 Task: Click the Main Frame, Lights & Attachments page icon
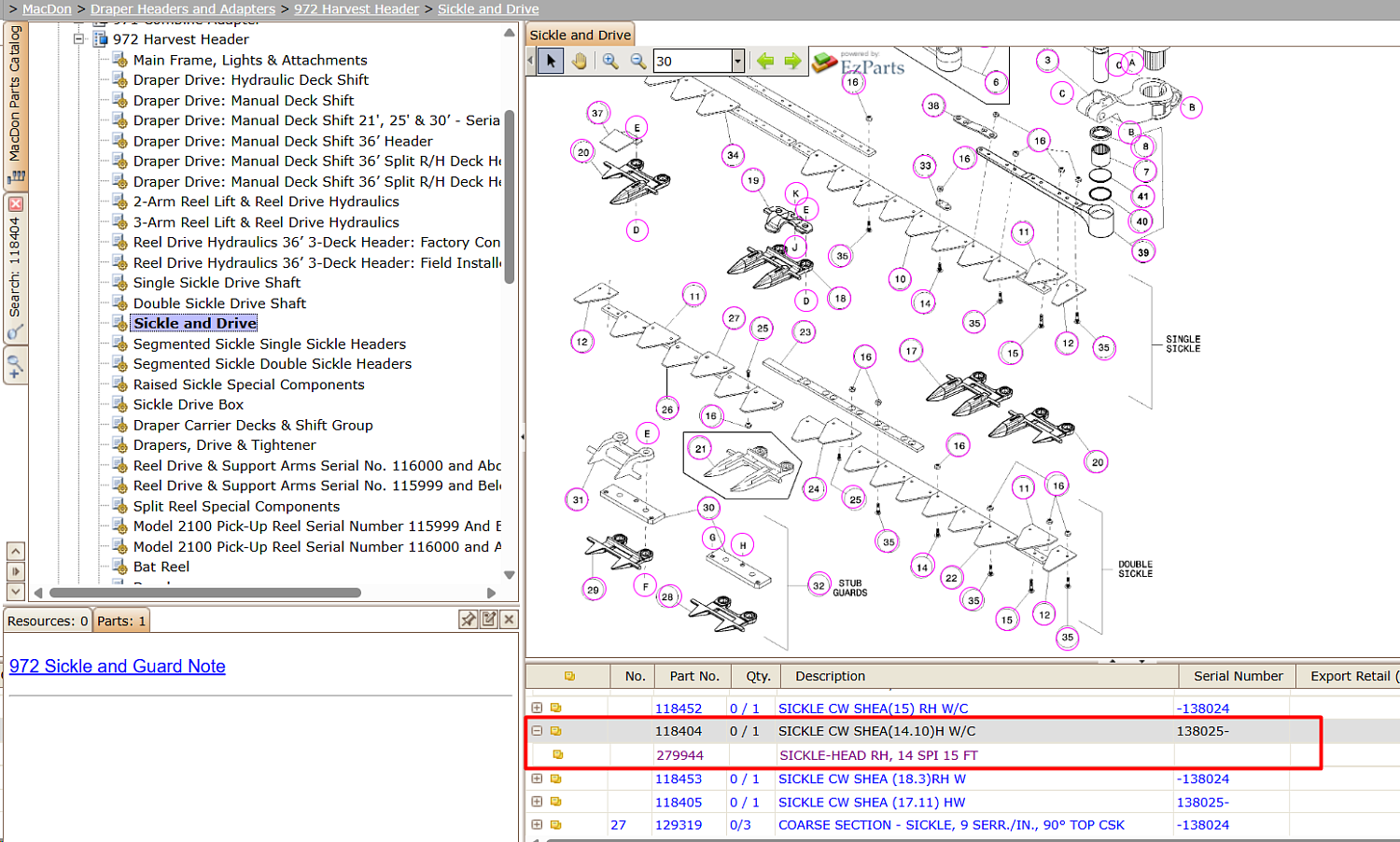coord(119,60)
